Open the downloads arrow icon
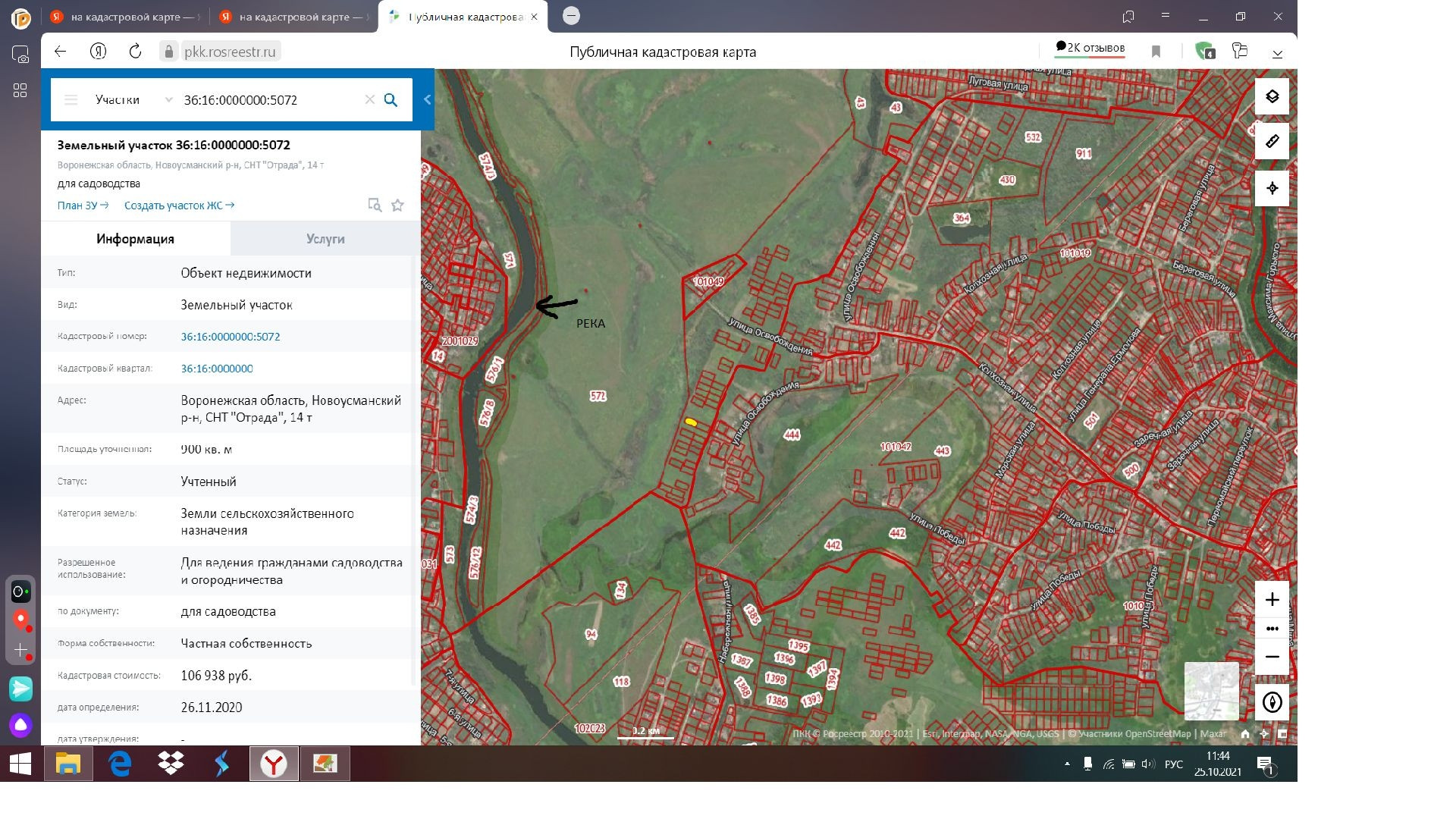Screen dimensions: 1456x819 (1277, 52)
